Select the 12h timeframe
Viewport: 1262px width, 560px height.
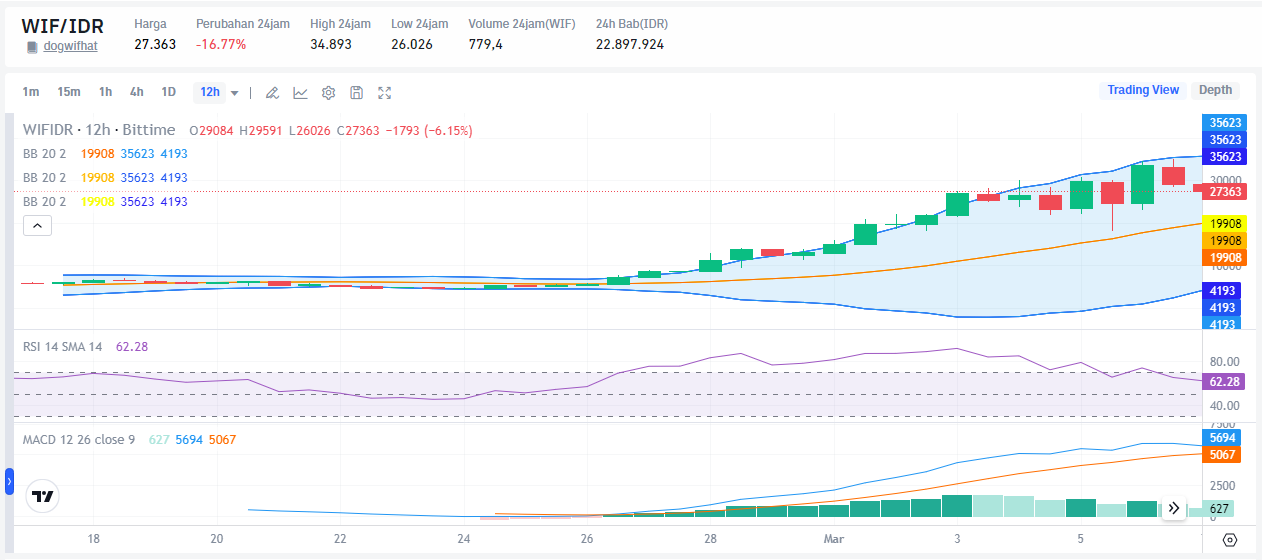[x=210, y=92]
